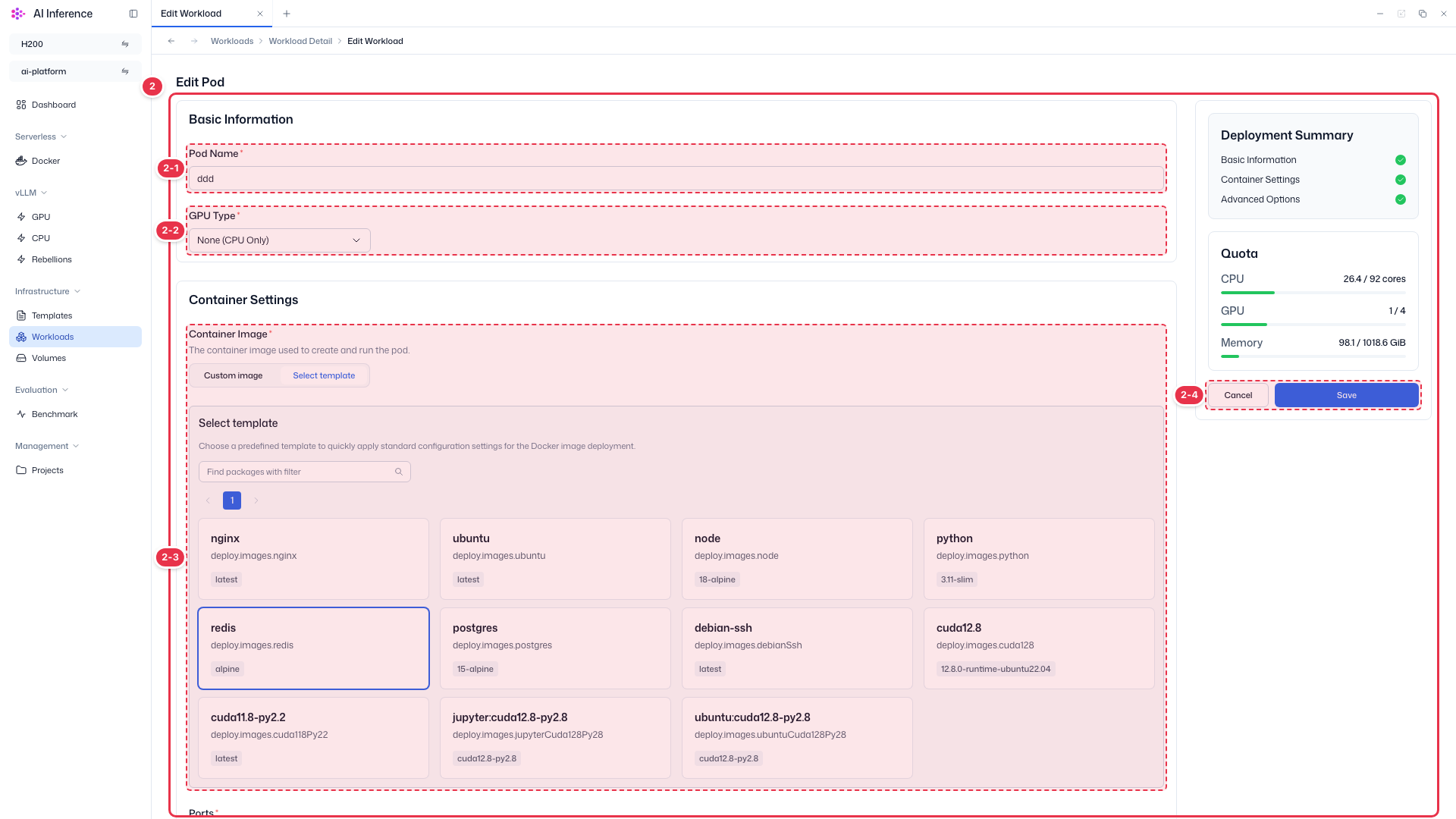Viewport: 1456px width, 819px height.
Task: Select the python template card
Action: click(1039, 559)
